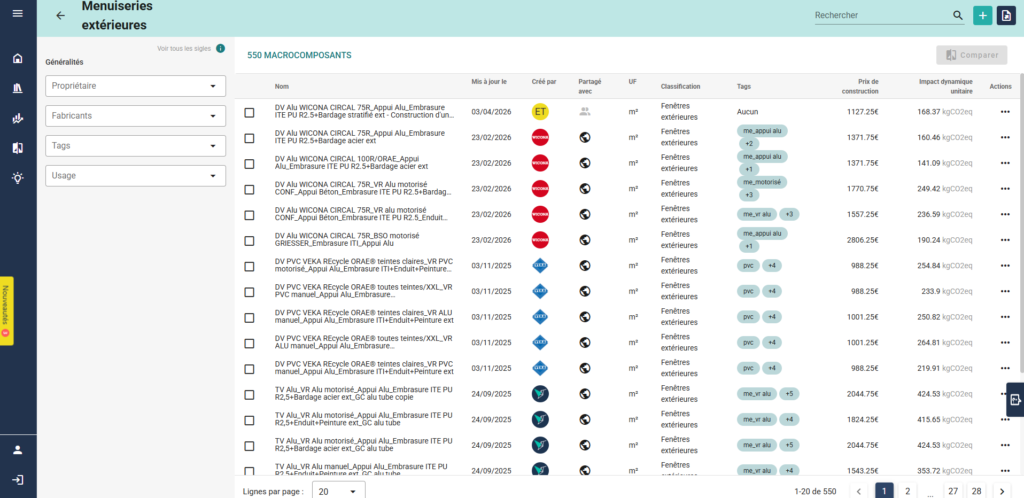Open the lightbulb icon in sidebar

18,177
